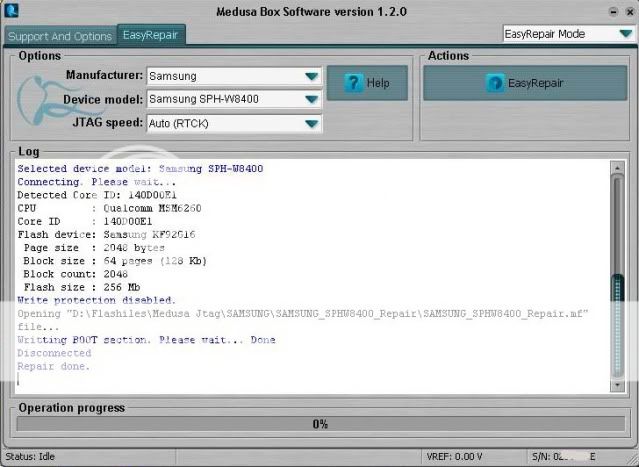
Task: Click the log line 'Write protection disabled.'
Action: coord(97,300)
